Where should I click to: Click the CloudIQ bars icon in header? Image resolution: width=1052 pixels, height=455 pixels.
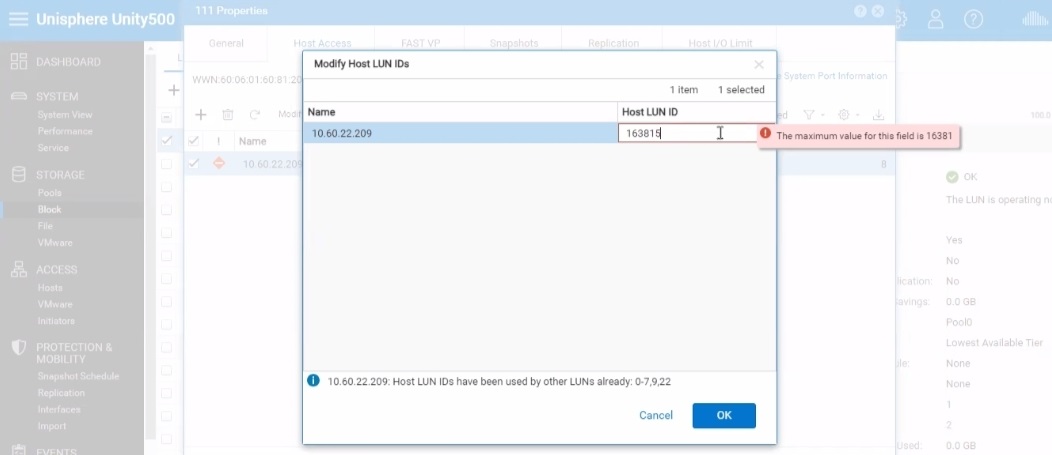[1035, 19]
